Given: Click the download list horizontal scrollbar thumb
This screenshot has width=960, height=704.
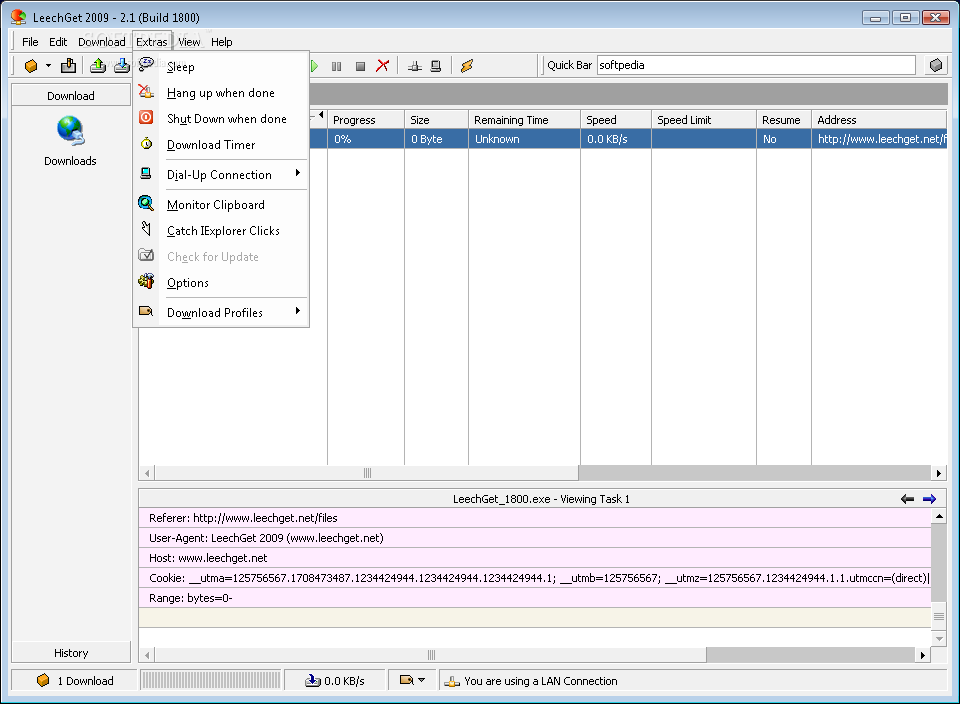Looking at the screenshot, I should point(367,473).
